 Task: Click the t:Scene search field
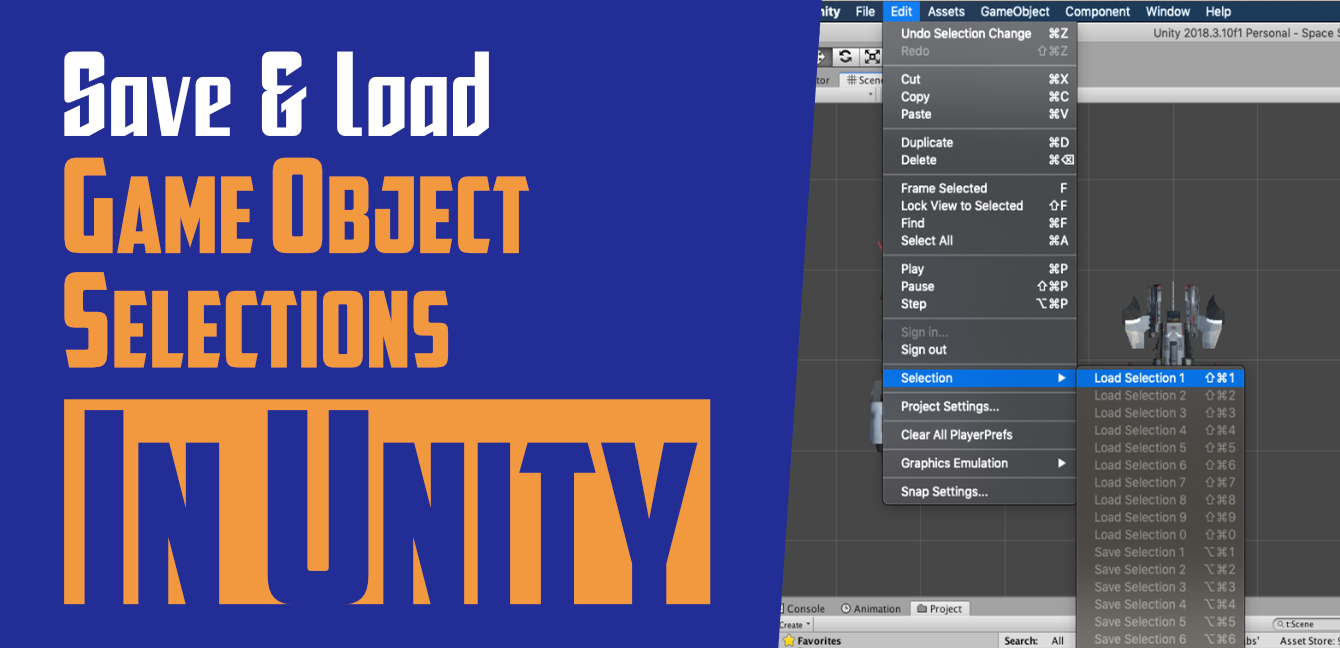pyautogui.click(x=1304, y=624)
